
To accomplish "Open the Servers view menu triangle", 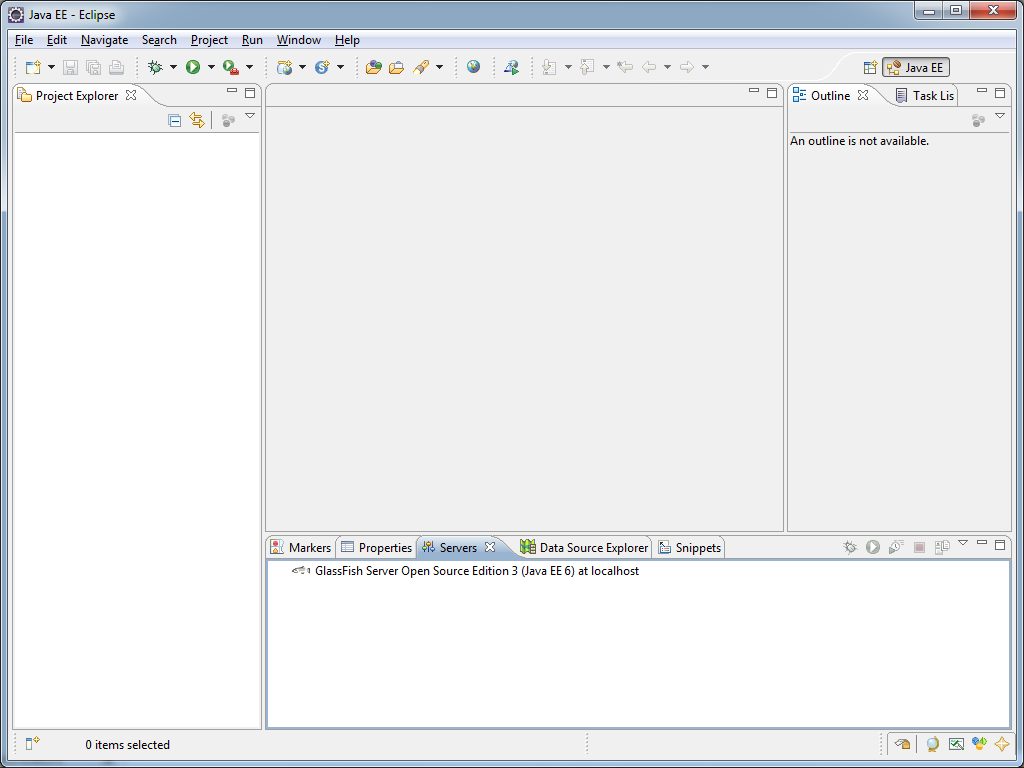I will click(x=962, y=543).
